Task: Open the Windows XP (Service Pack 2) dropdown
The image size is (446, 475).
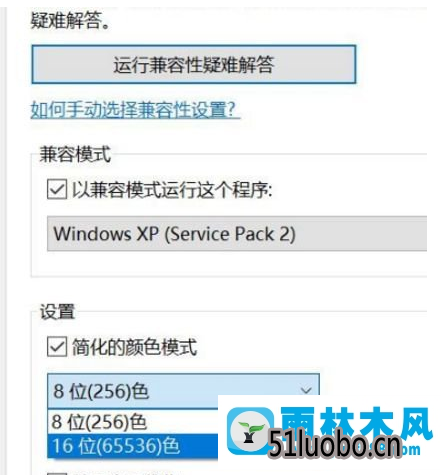Action: pyautogui.click(x=237, y=233)
